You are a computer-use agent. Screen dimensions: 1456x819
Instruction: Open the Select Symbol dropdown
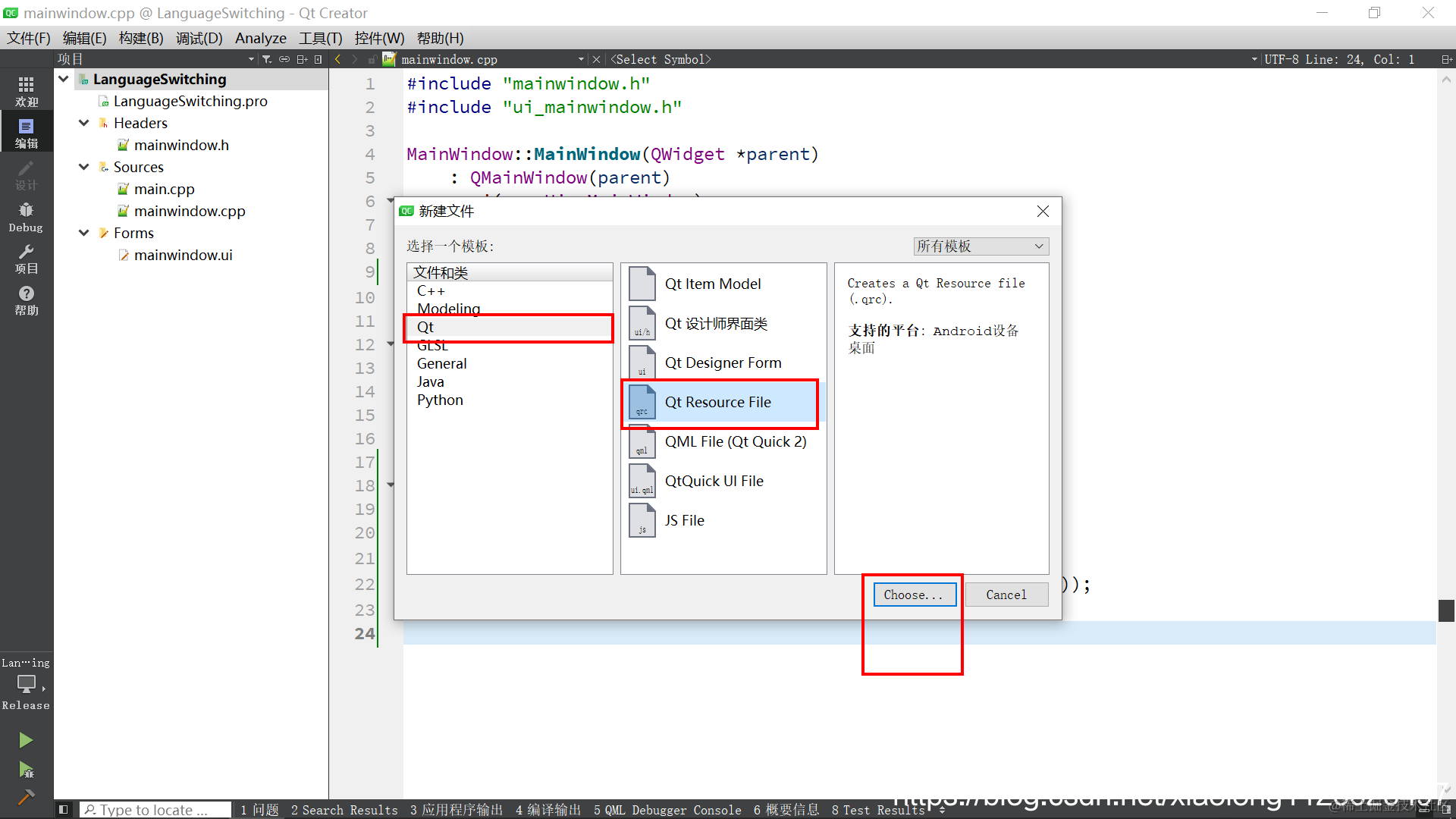coord(933,59)
